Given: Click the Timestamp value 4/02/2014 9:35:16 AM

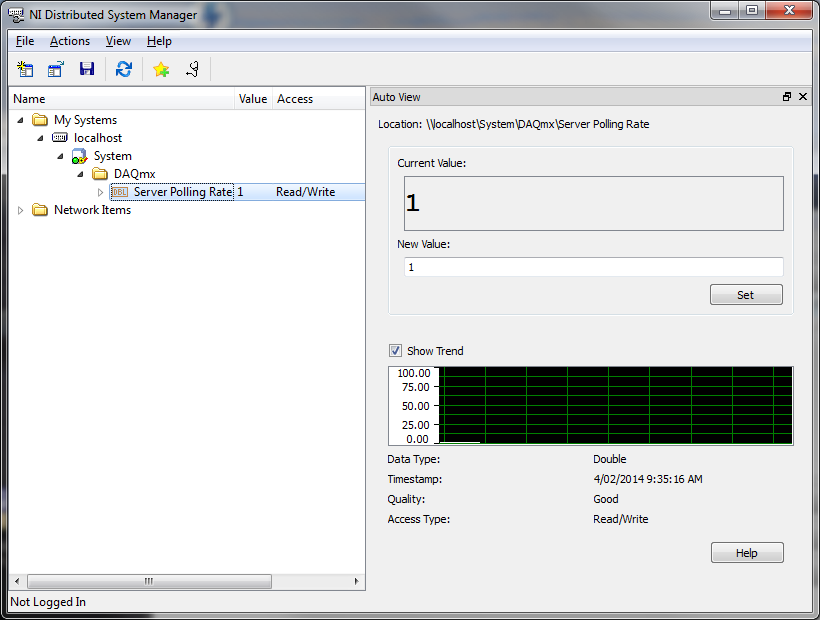Looking at the screenshot, I should coord(647,479).
